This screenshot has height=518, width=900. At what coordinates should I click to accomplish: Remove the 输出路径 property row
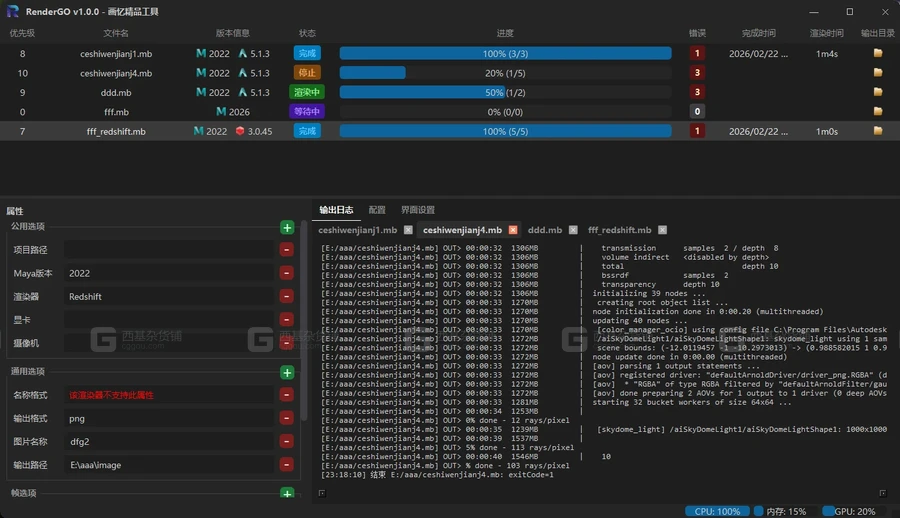point(286,465)
